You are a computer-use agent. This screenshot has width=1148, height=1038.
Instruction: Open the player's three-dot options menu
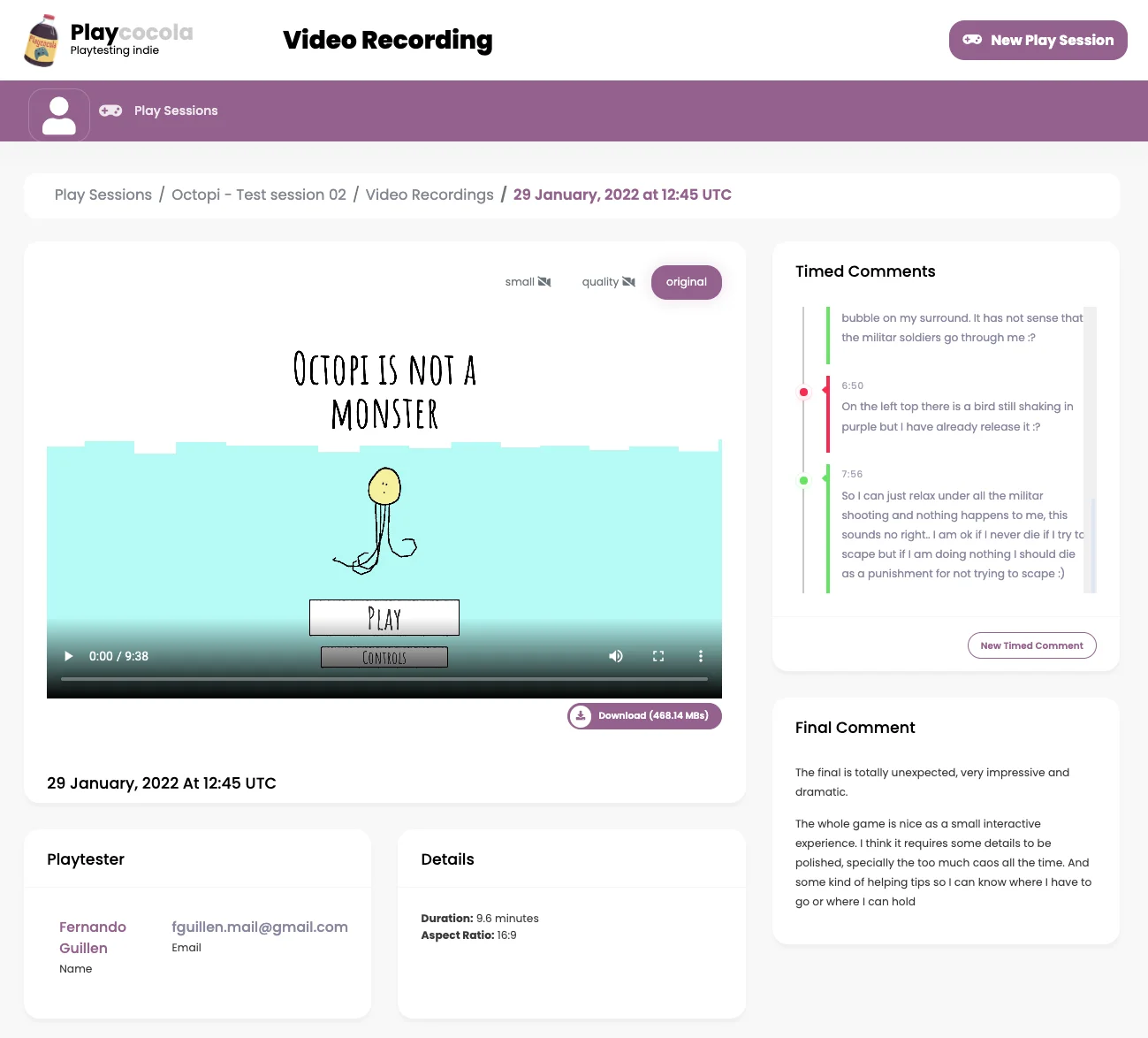coord(700,656)
